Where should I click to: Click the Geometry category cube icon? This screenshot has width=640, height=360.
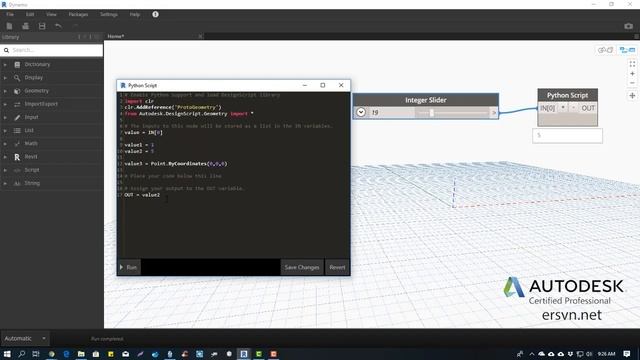pyautogui.click(x=17, y=91)
